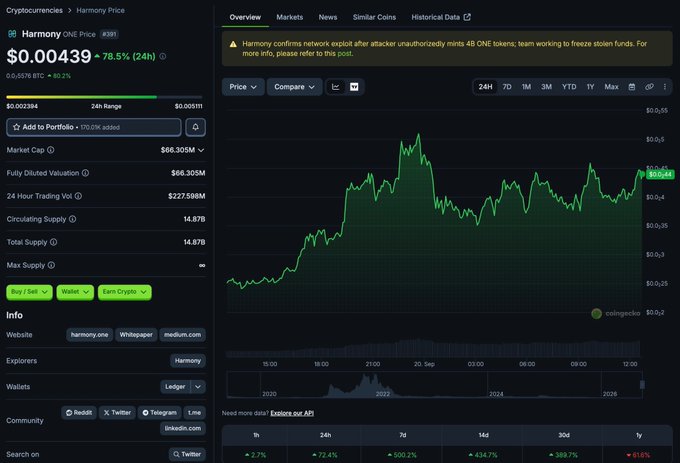This screenshot has width=680, height=463.
Task: Open the Price dropdown
Action: tap(243, 87)
